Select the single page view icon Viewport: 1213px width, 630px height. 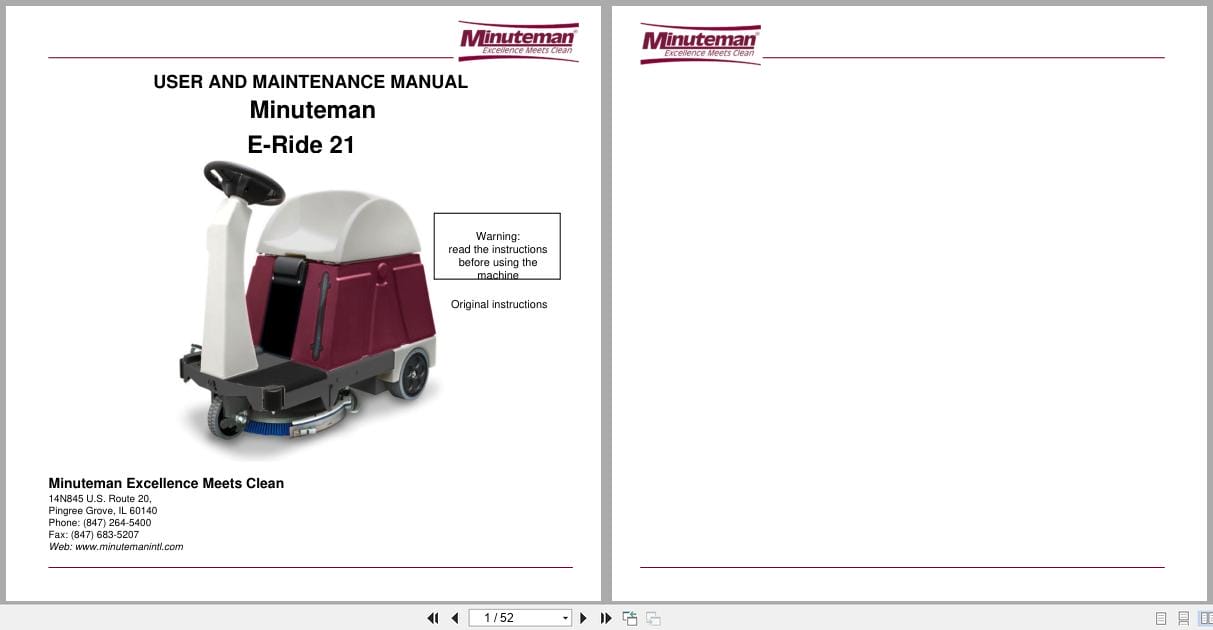pyautogui.click(x=1161, y=618)
